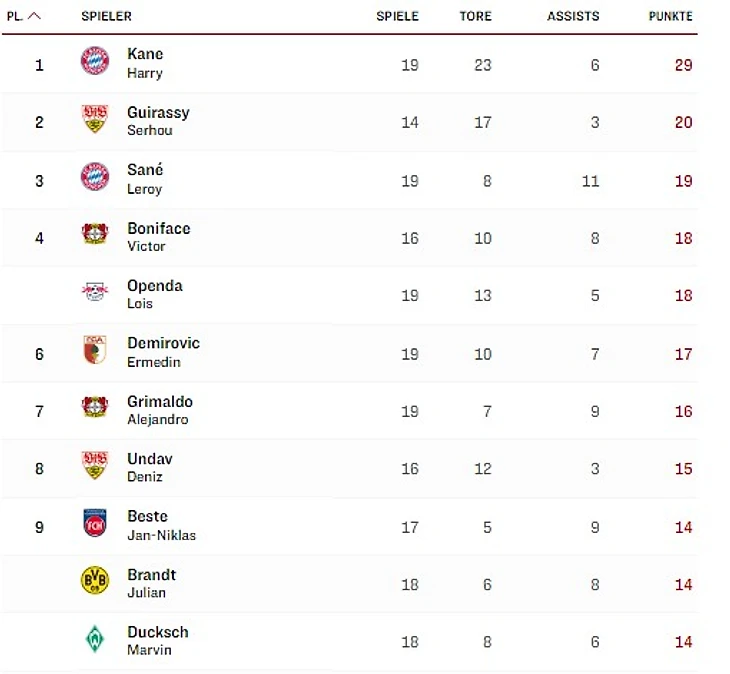Sort table by the TORE column header
Screen dimensions: 730x674
tap(475, 17)
